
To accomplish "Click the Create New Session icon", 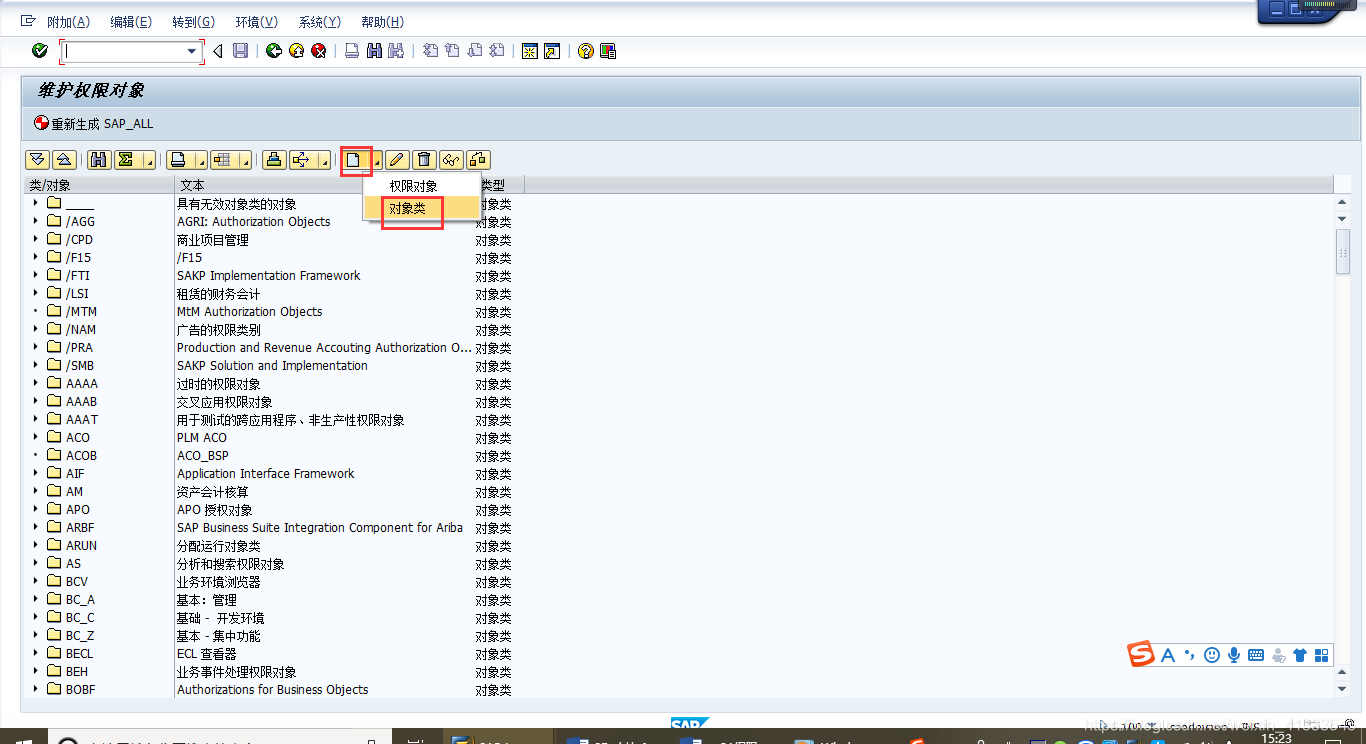I will pyautogui.click(x=530, y=51).
